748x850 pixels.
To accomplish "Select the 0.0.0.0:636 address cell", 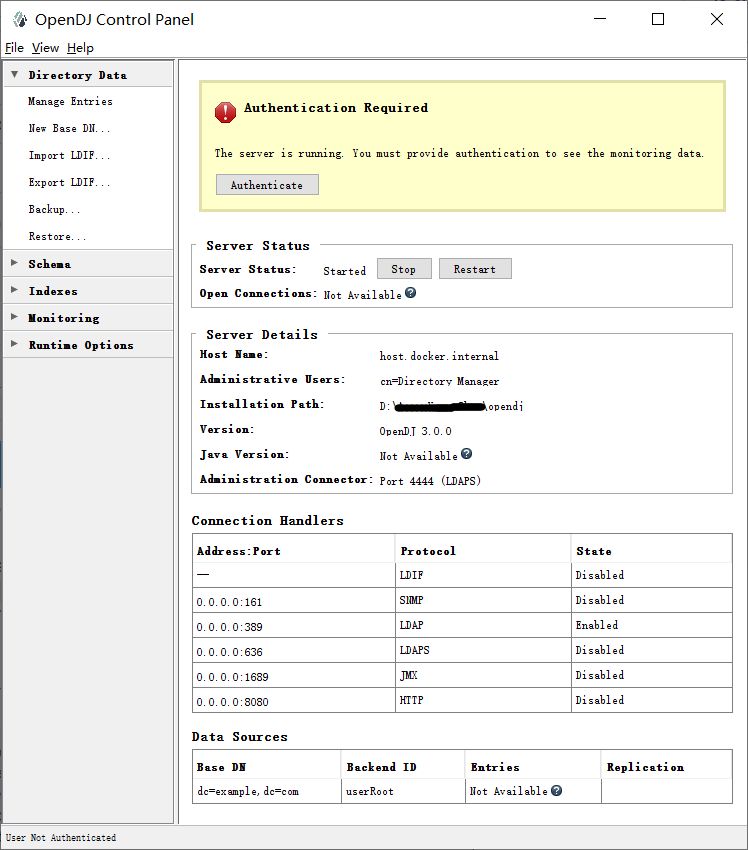I will (293, 651).
